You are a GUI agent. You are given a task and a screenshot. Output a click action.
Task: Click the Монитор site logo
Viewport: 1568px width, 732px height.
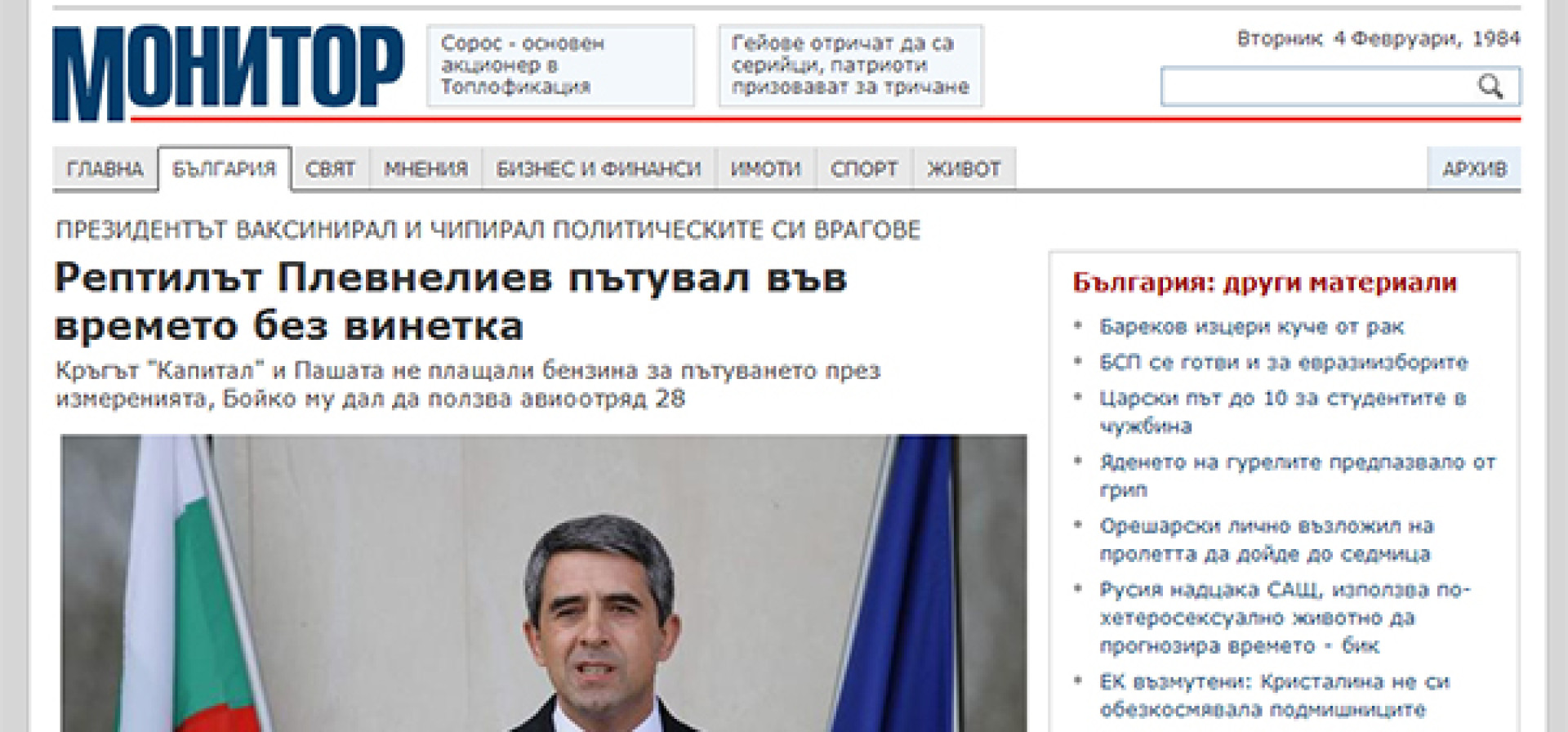(228, 72)
